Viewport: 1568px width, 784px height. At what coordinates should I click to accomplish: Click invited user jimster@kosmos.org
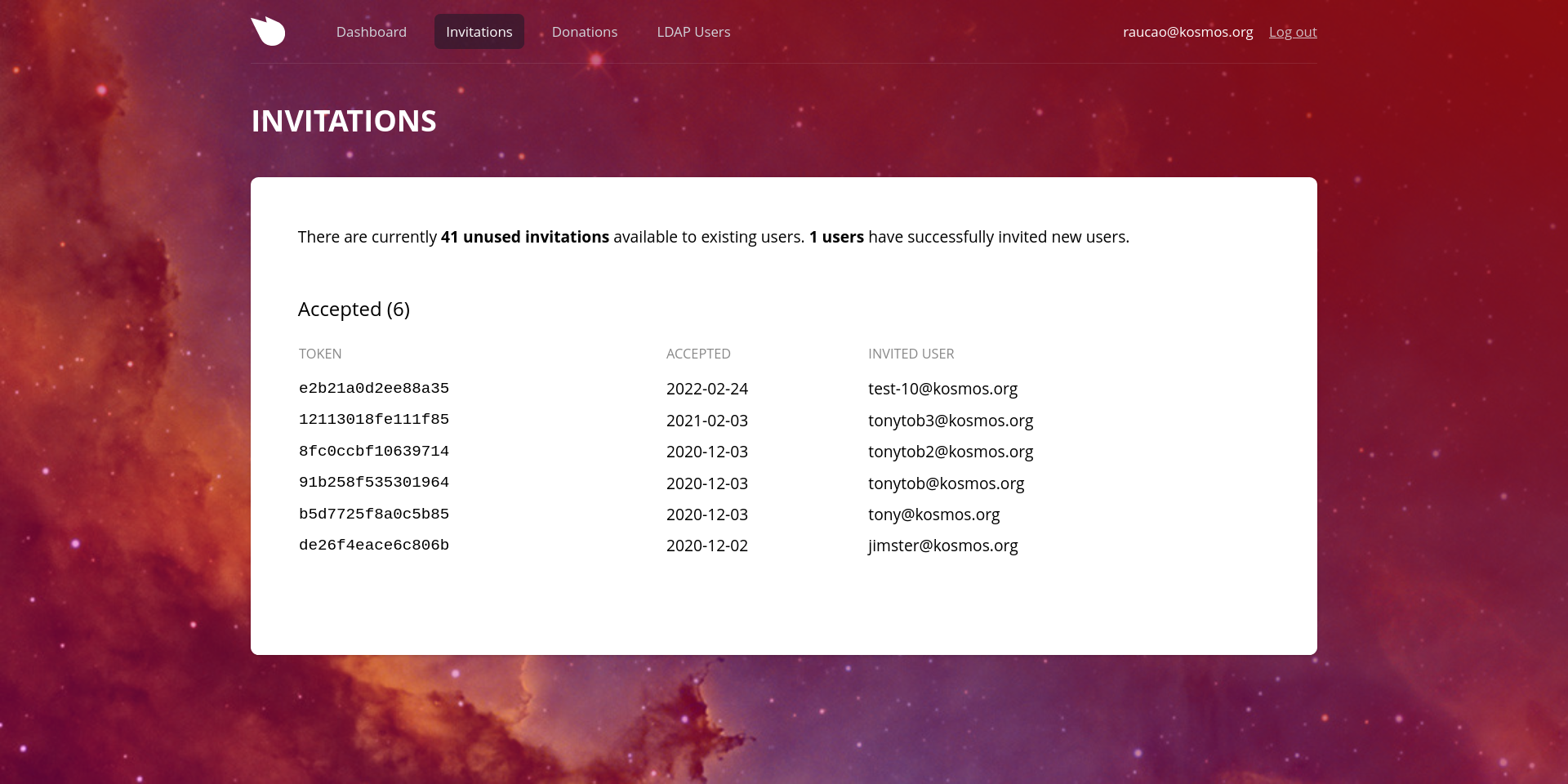pyautogui.click(x=942, y=546)
